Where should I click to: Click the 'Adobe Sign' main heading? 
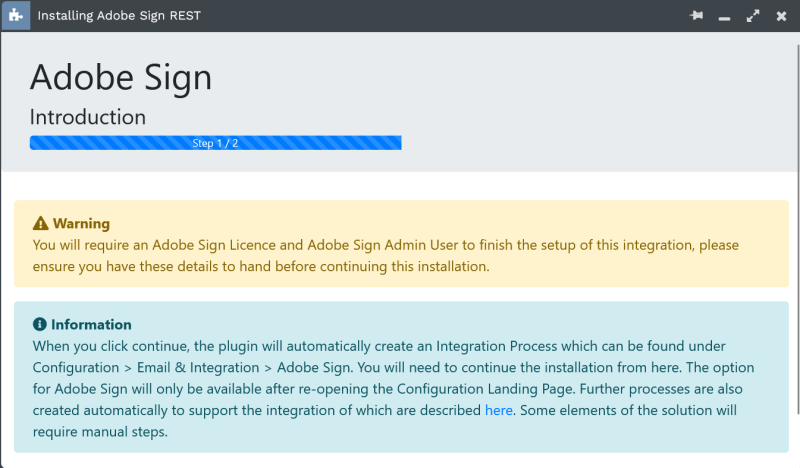point(120,78)
